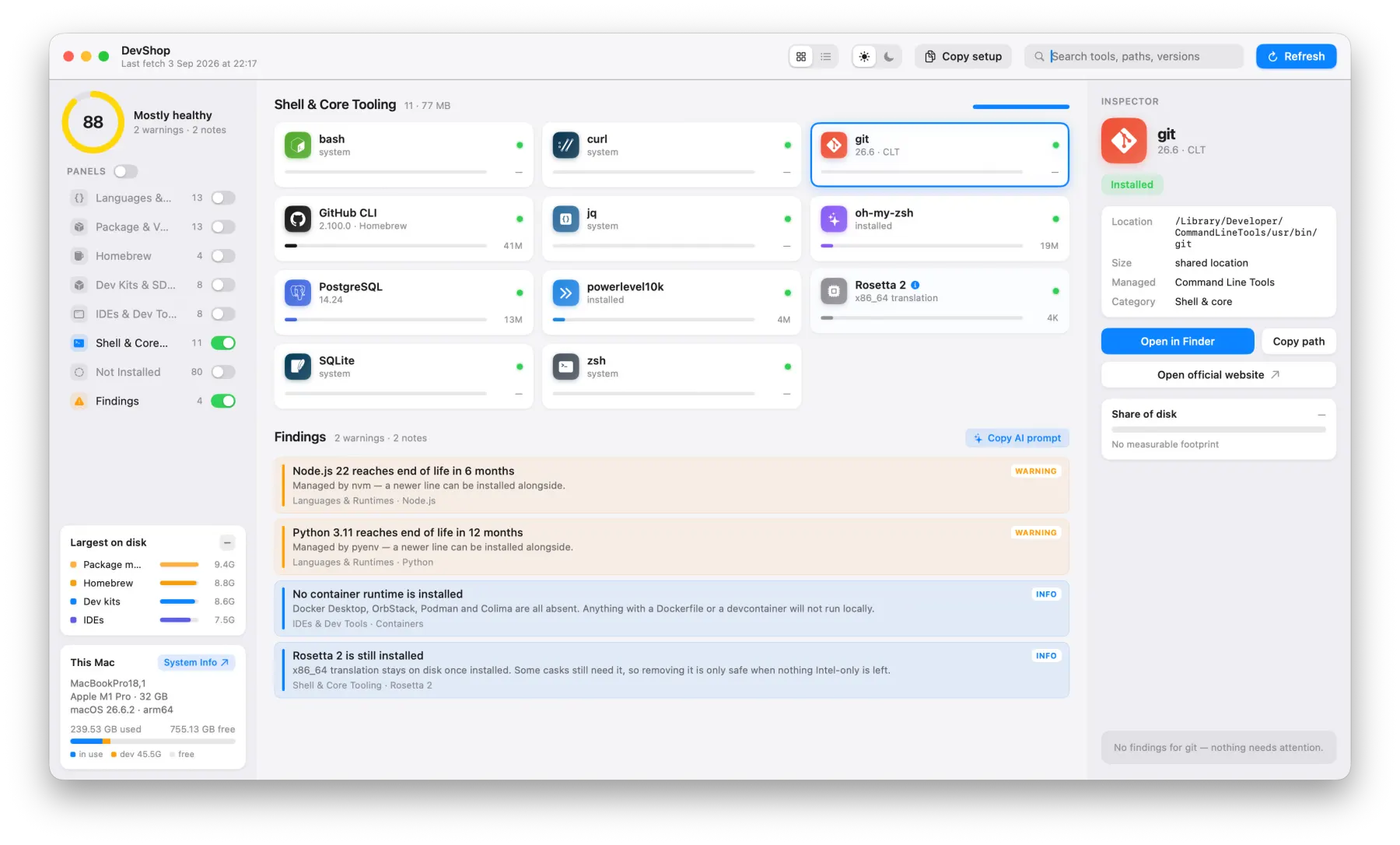Click the PostgreSQL elephant icon
The height and width of the screenshot is (845, 1400).
pyautogui.click(x=298, y=293)
